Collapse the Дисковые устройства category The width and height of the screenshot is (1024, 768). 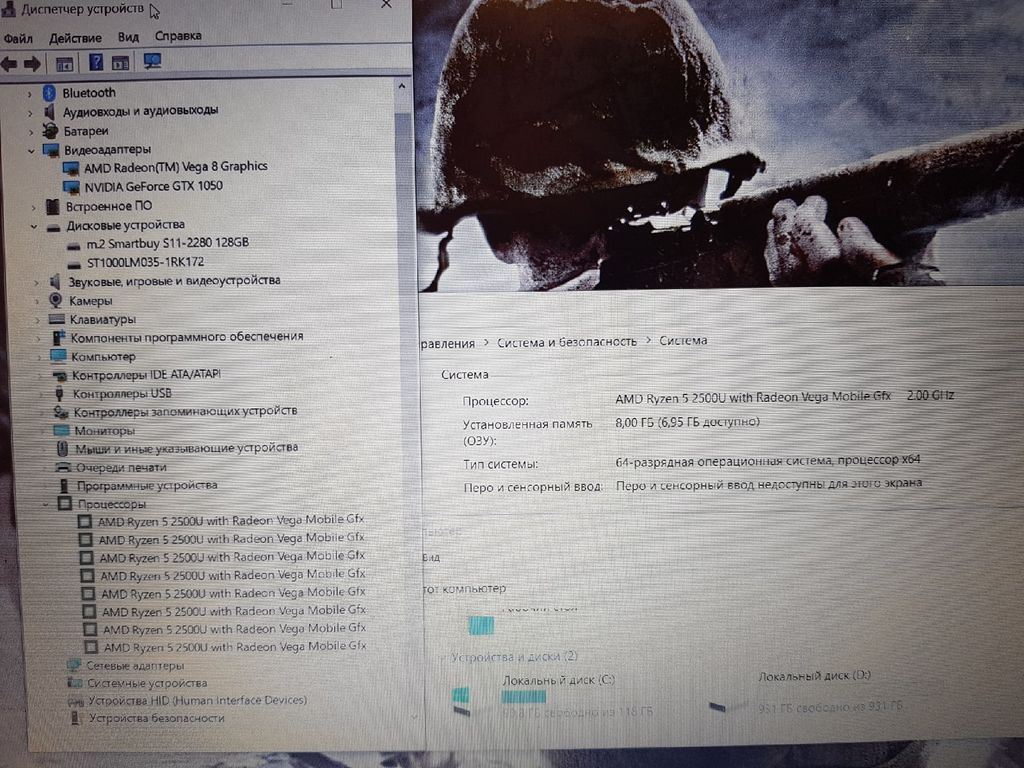click(33, 226)
